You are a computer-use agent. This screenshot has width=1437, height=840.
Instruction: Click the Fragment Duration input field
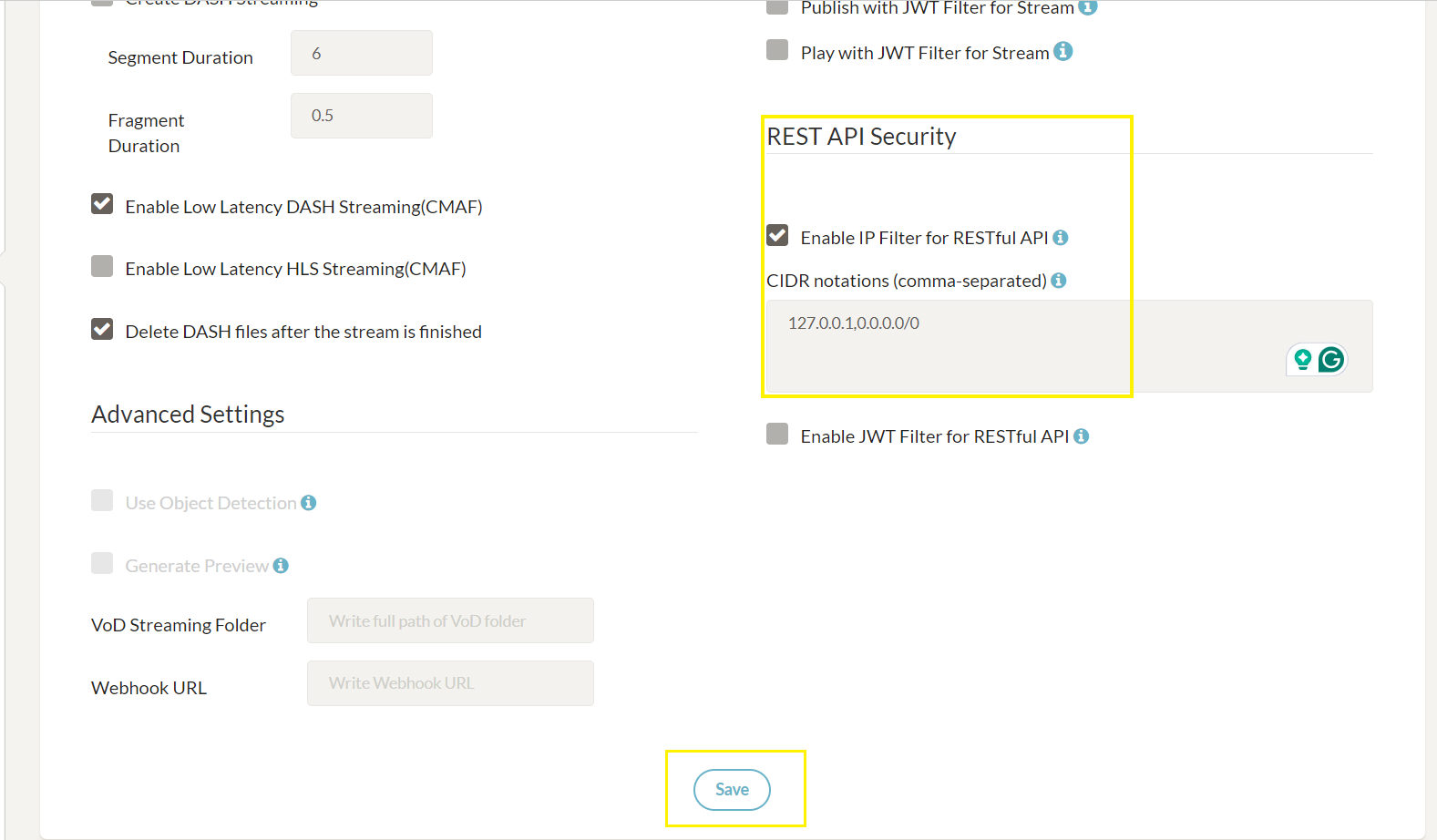[362, 116]
